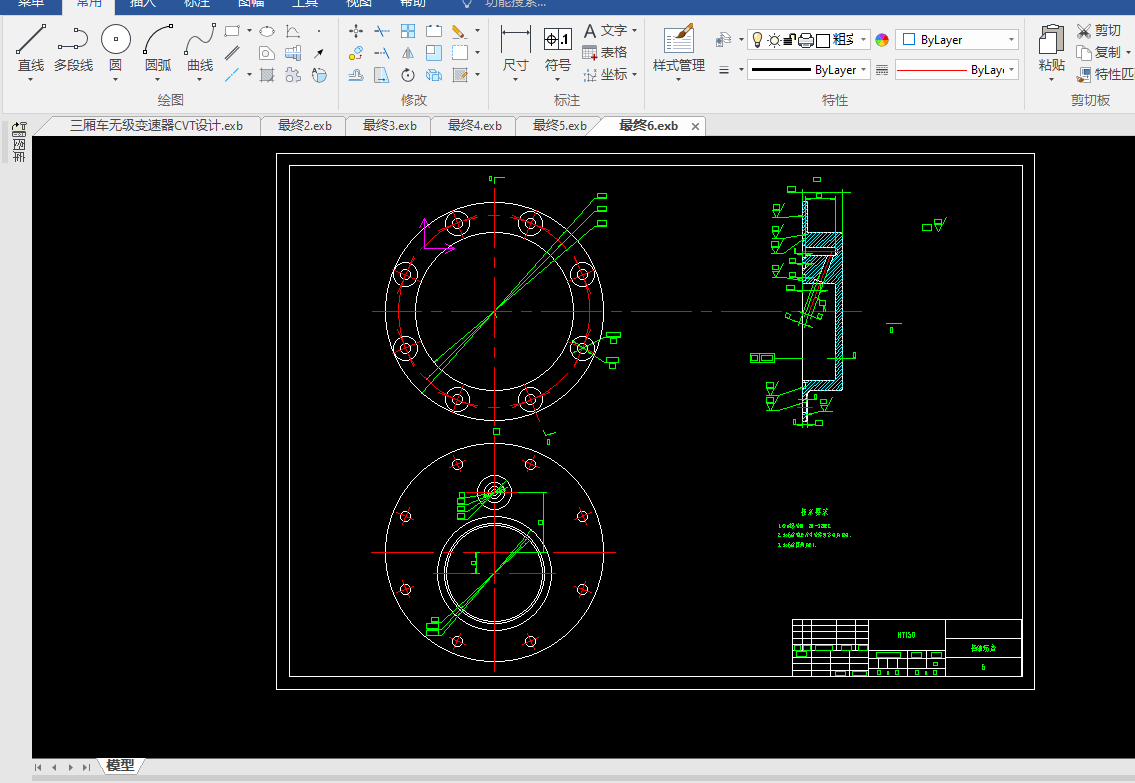Viewport: 1135px width, 783px height.
Task: Open the black linetype ByLayer dropdown
Action: coord(810,70)
